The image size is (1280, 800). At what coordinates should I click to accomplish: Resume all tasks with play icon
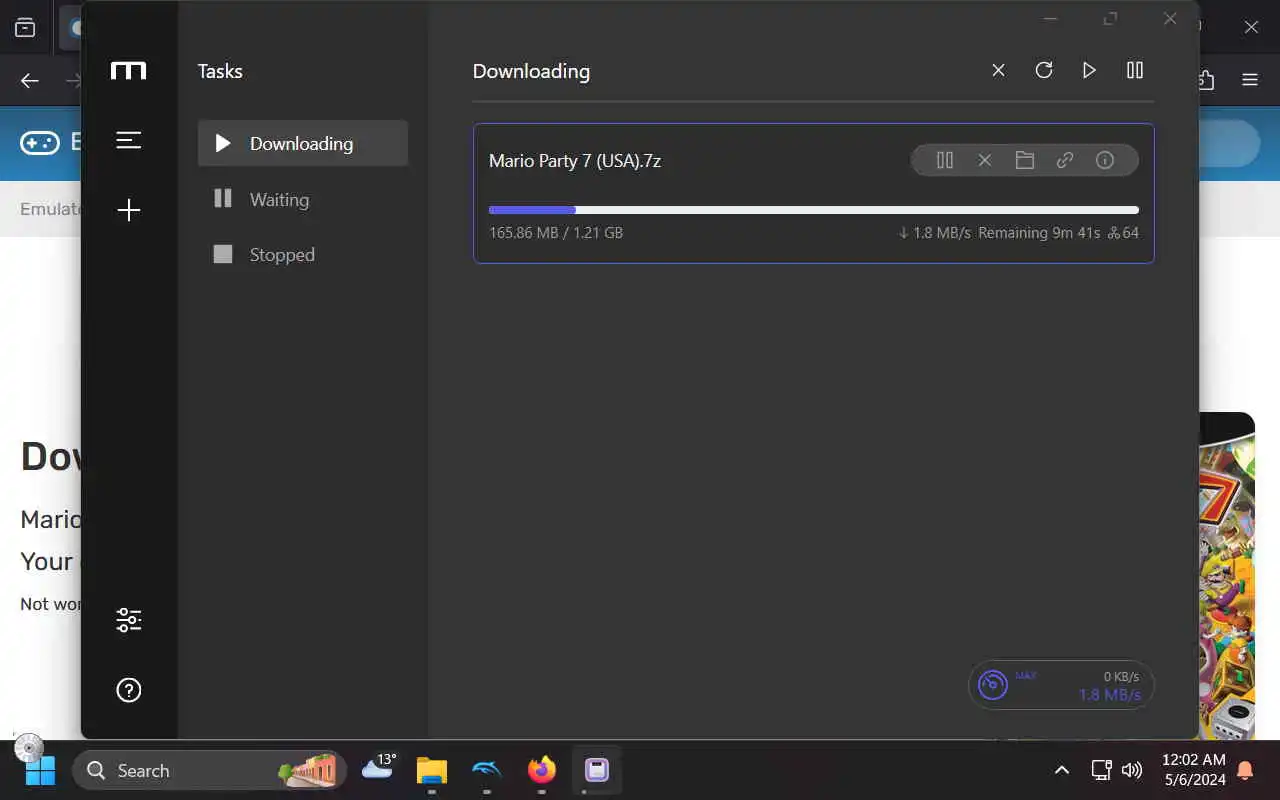tap(1089, 70)
